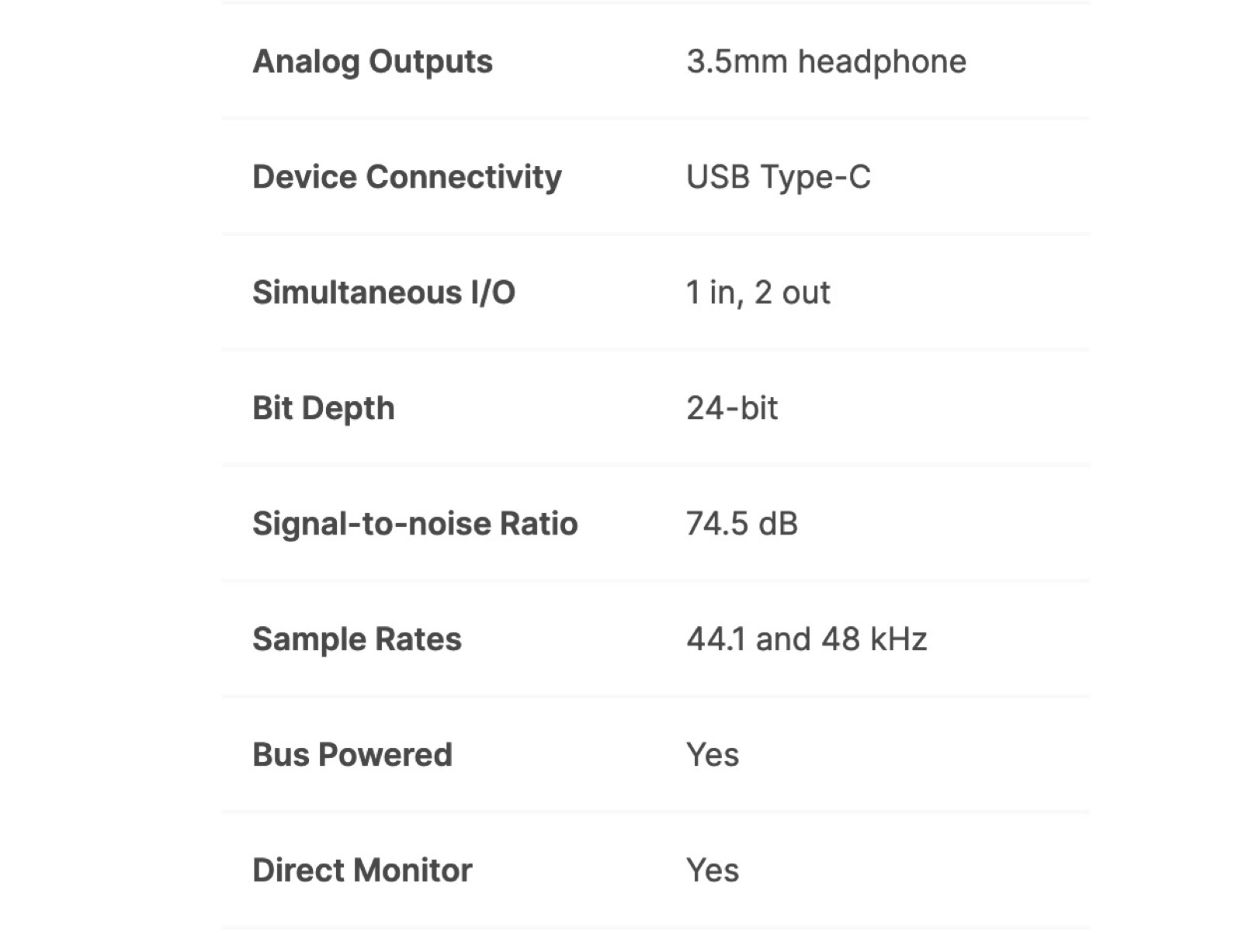Image resolution: width=1242 pixels, height=952 pixels.
Task: Click the Analog Outputs label
Action: click(x=373, y=62)
